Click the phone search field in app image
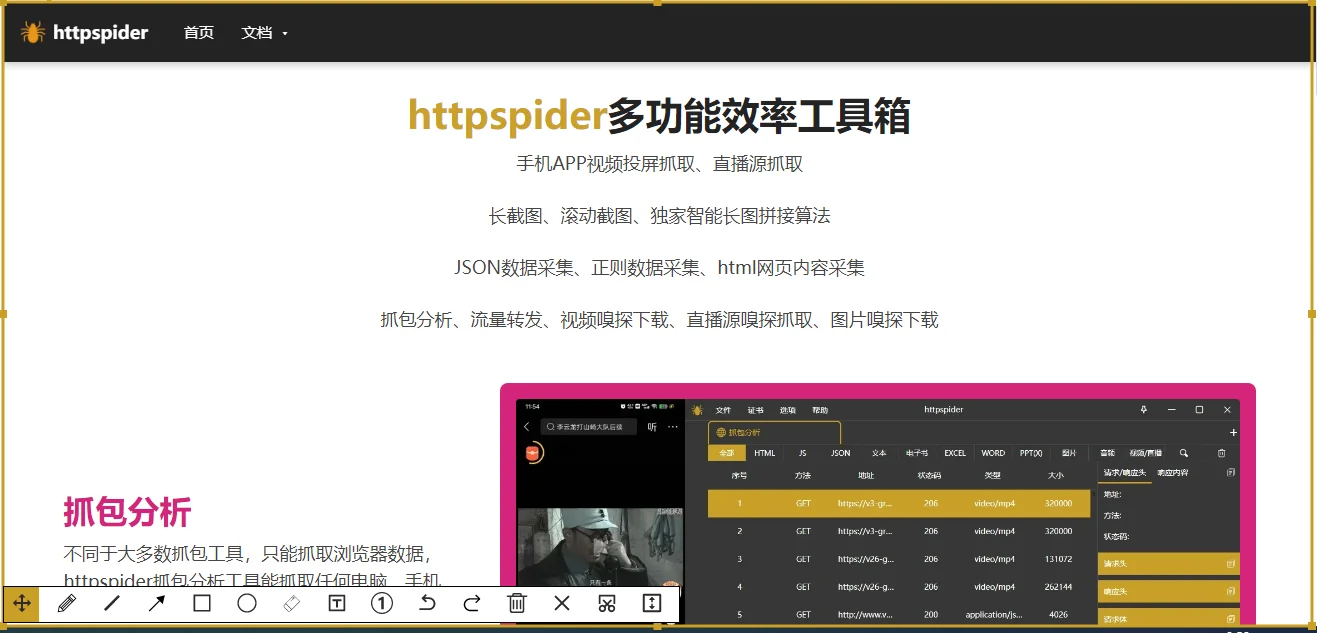 point(588,427)
